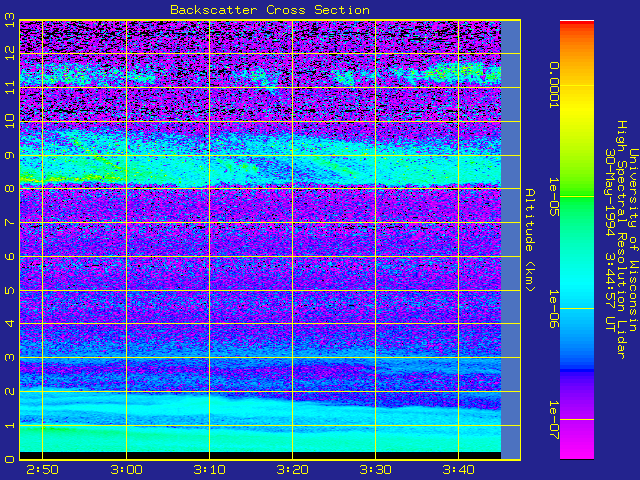The height and width of the screenshot is (480, 640).
Task: Click the black band at plot bottom
Action: [x=260, y=456]
